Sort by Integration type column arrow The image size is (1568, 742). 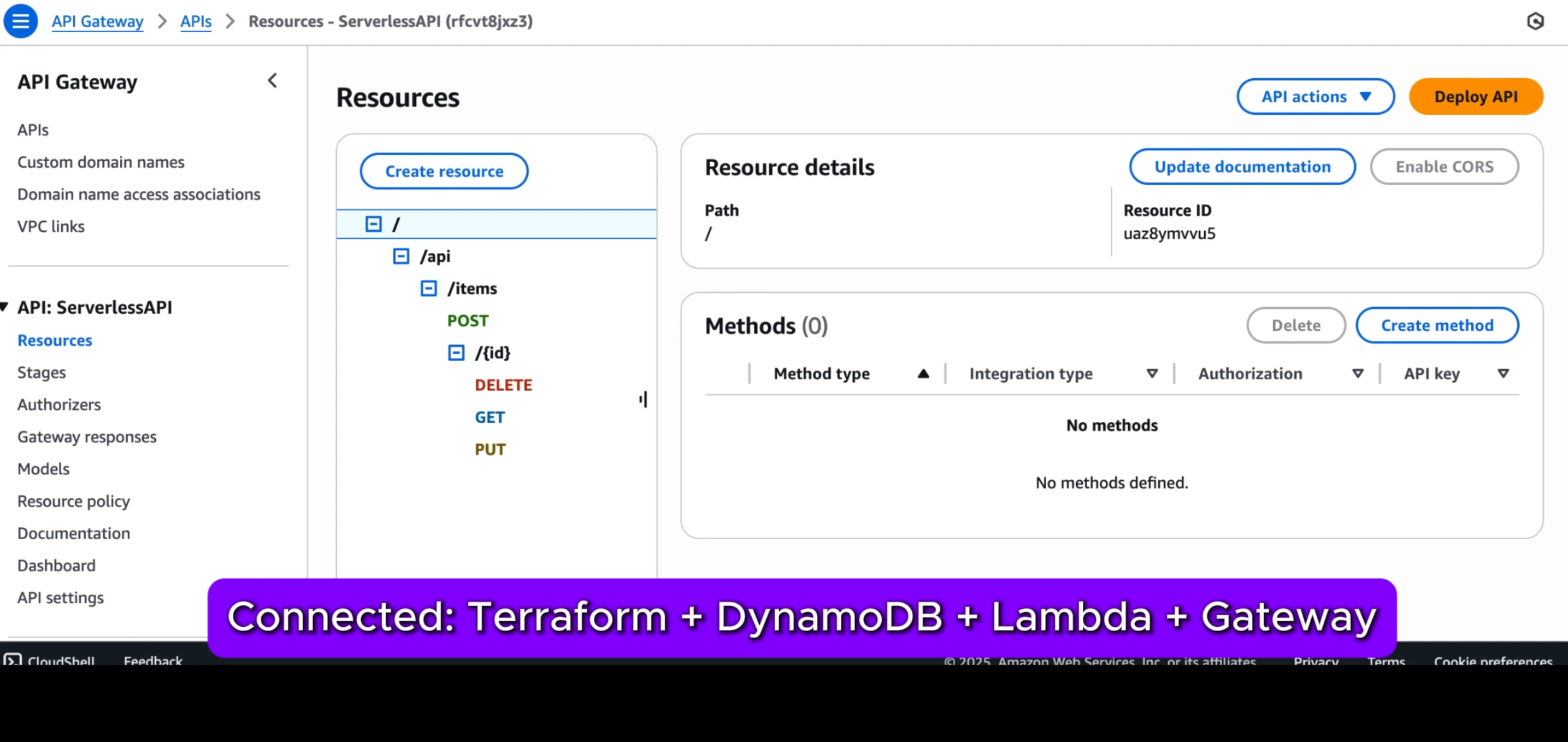pos(1152,374)
